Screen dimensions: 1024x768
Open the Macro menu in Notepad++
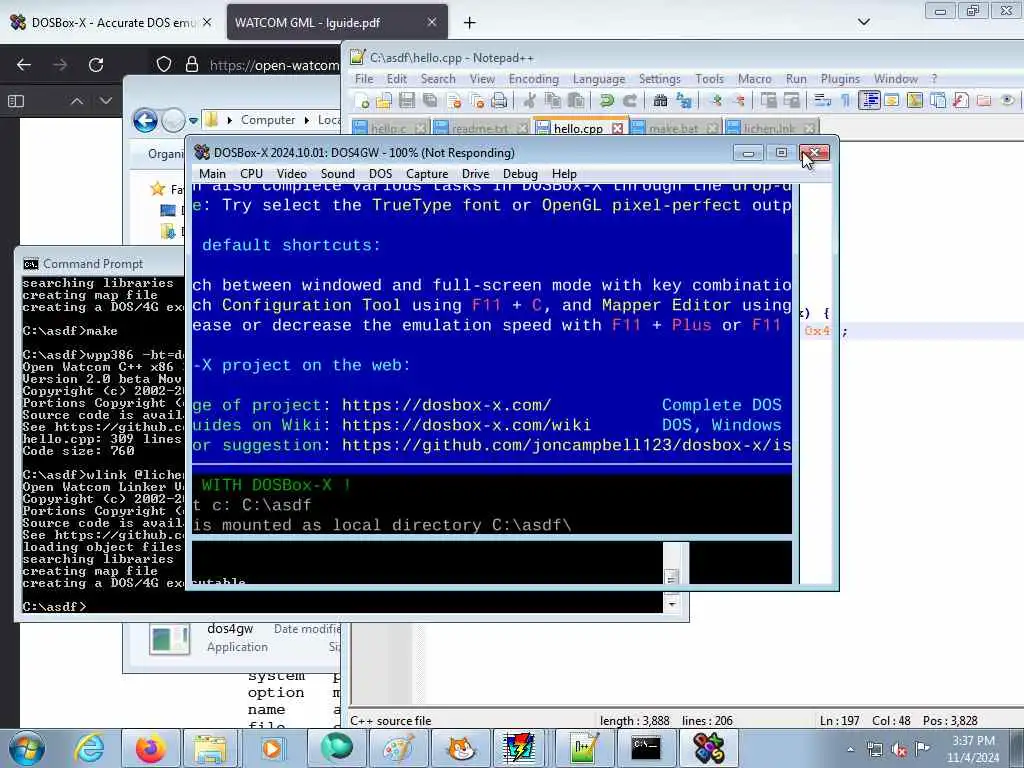click(754, 78)
